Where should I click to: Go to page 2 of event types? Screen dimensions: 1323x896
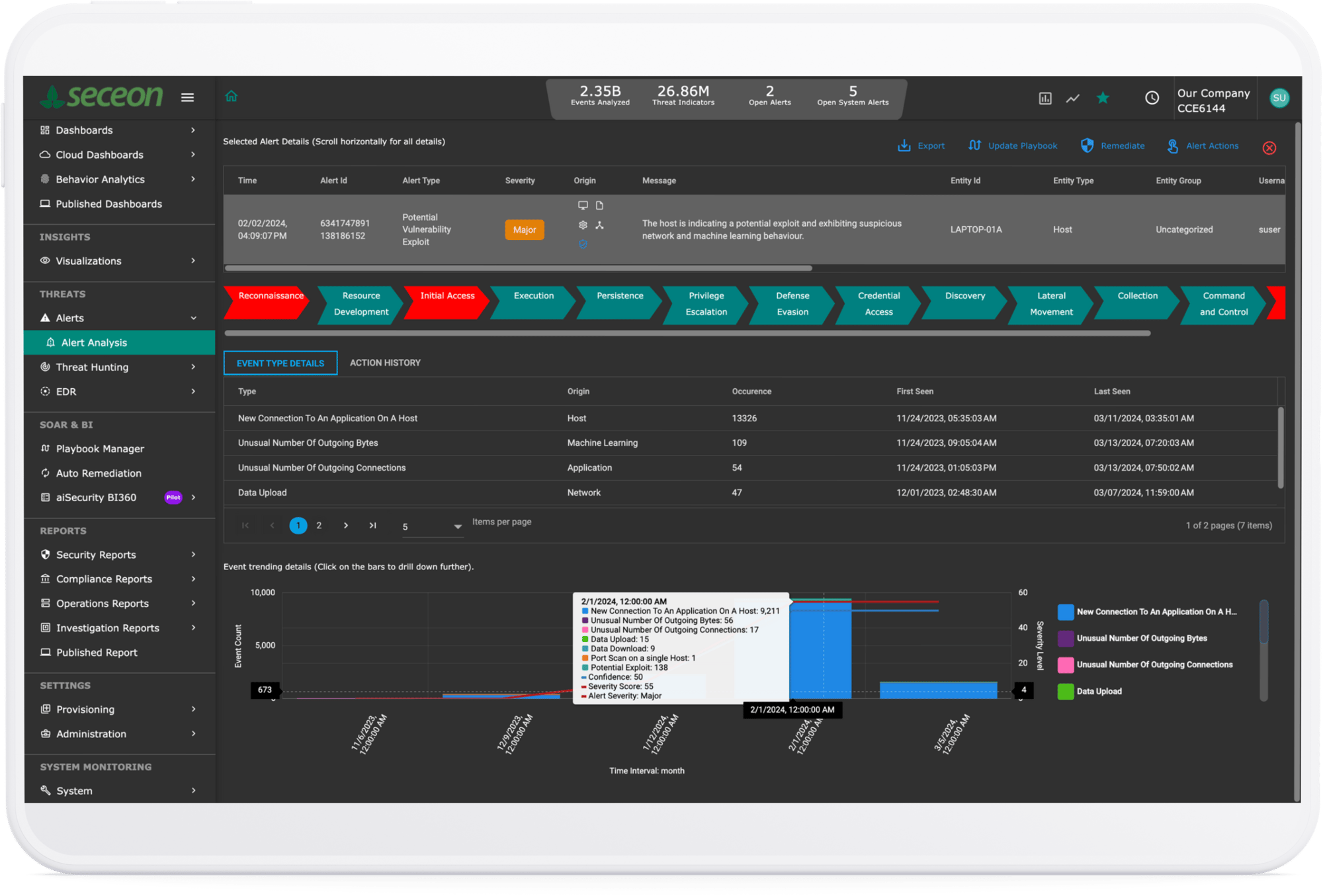tap(319, 526)
